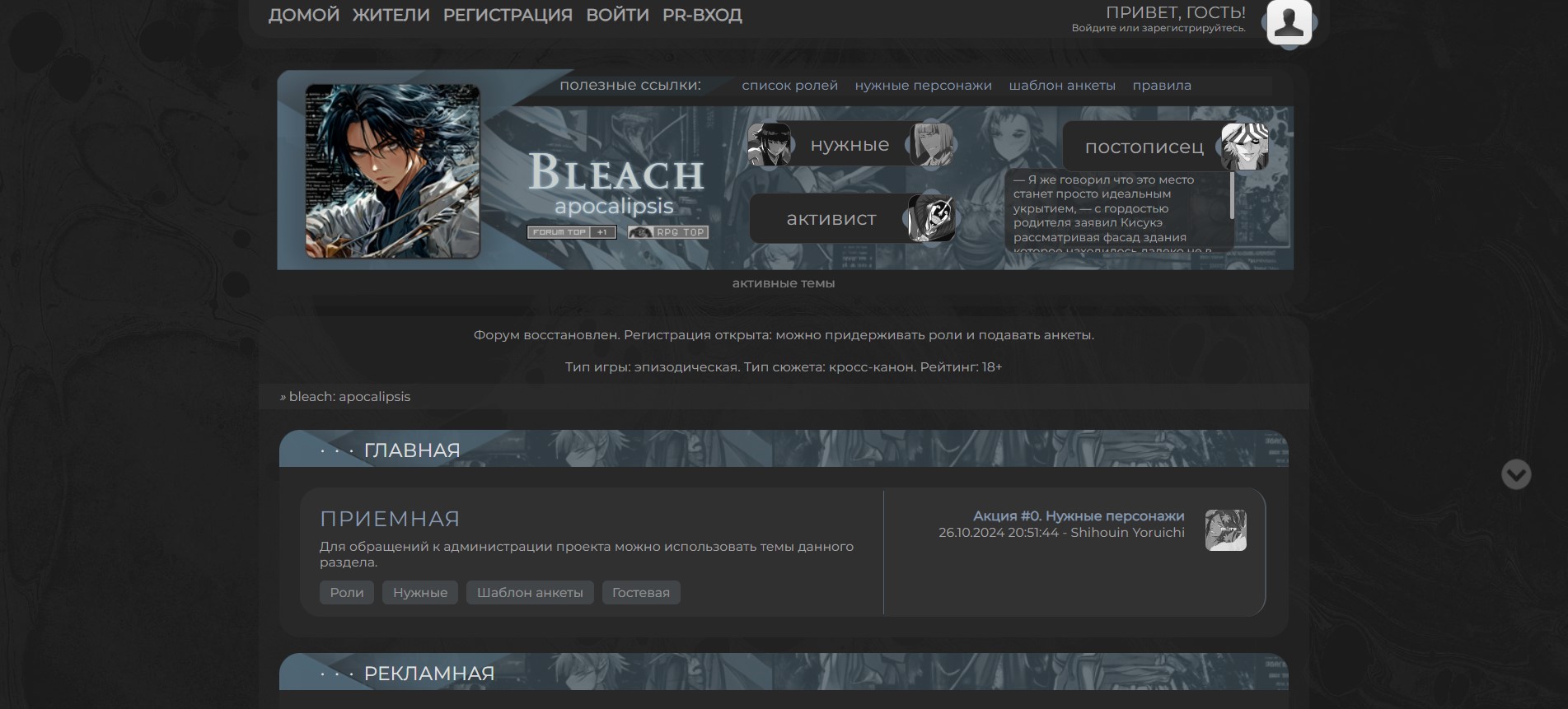
Task: Open the Forum Top rating badge
Action: click(572, 232)
